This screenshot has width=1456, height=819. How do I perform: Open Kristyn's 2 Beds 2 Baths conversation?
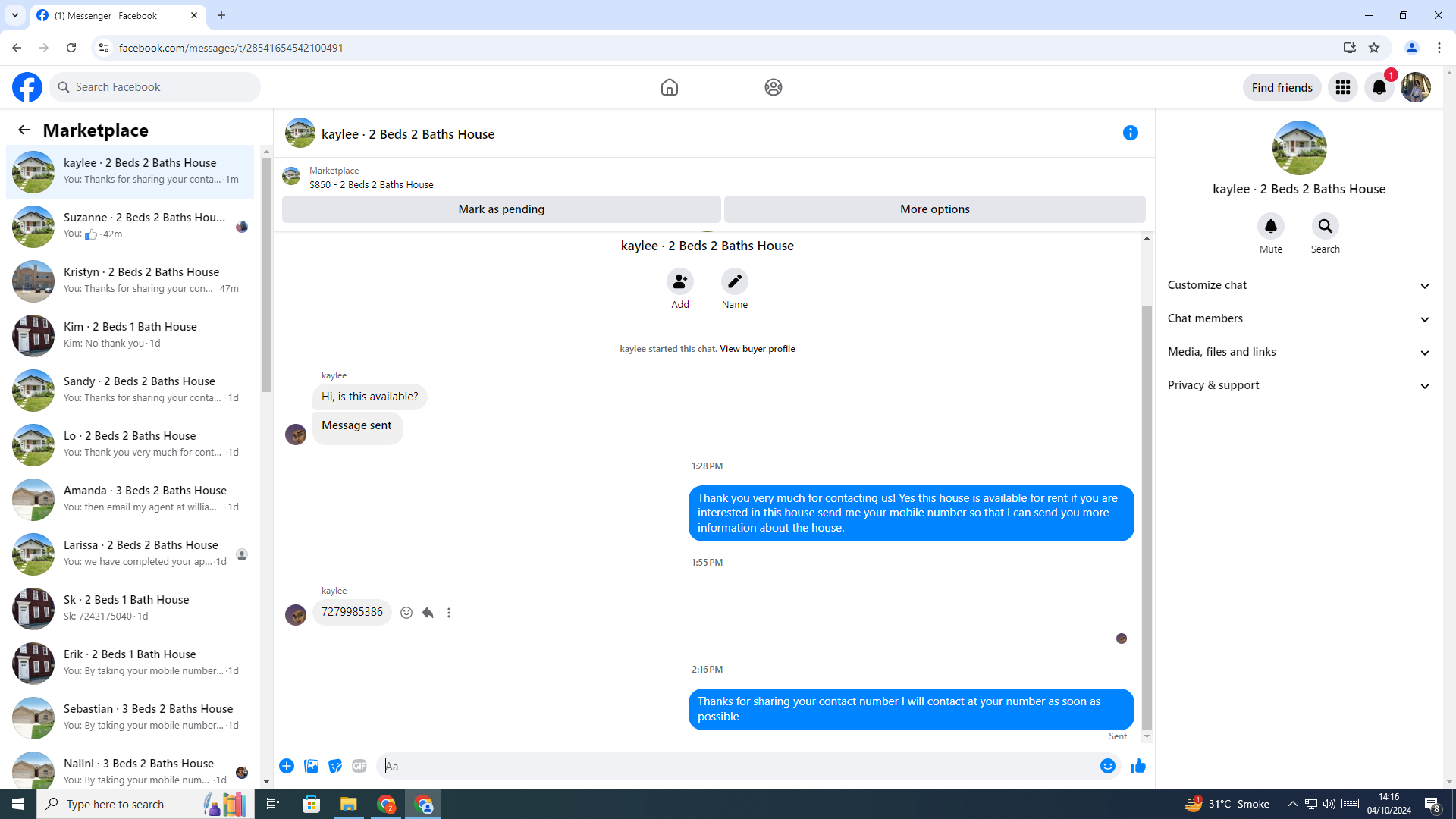(x=130, y=281)
